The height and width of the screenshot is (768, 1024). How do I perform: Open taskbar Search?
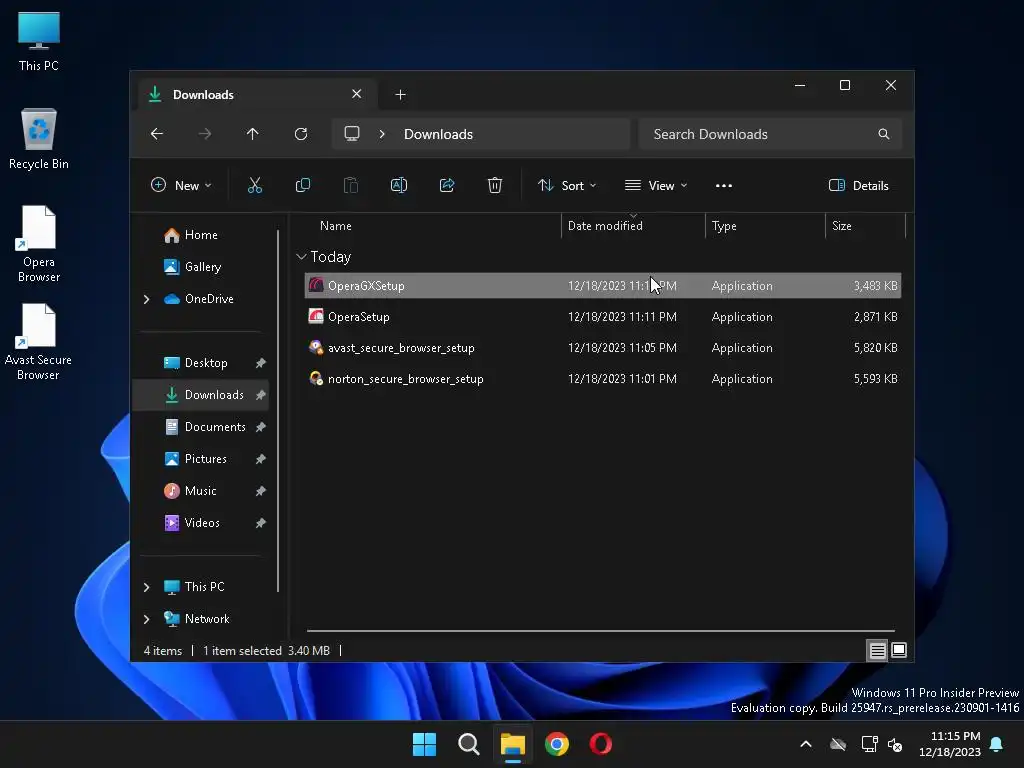468,744
